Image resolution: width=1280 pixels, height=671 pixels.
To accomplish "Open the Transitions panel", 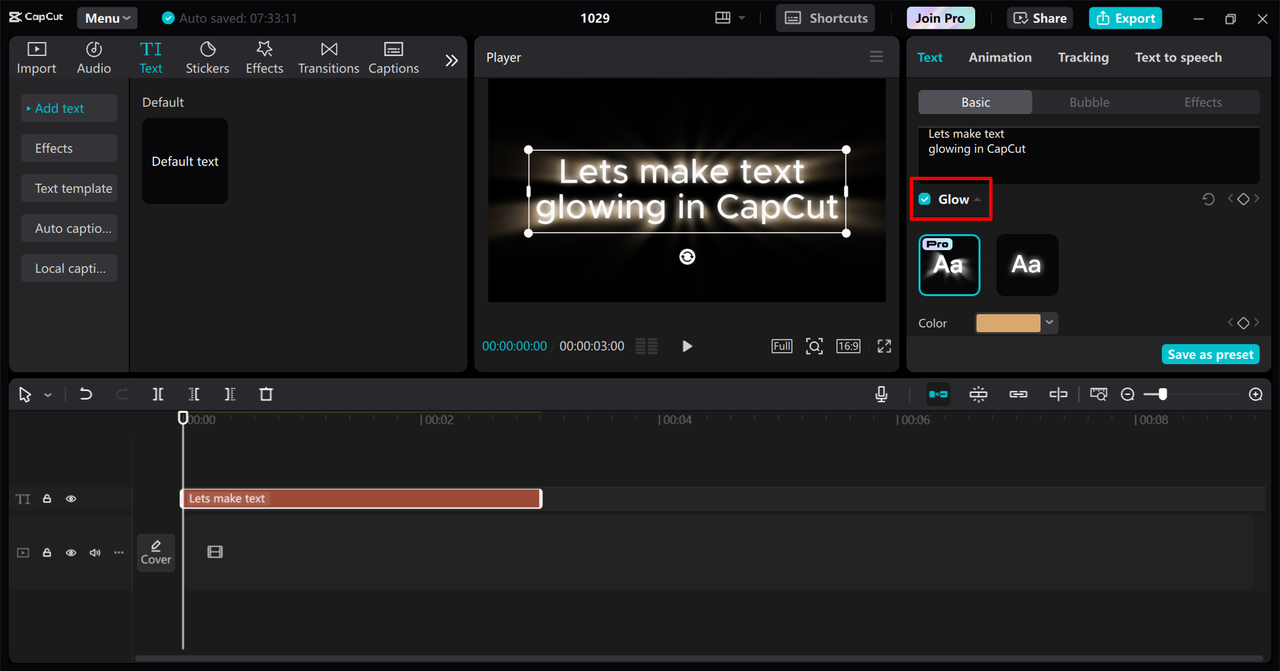I will coord(328,58).
